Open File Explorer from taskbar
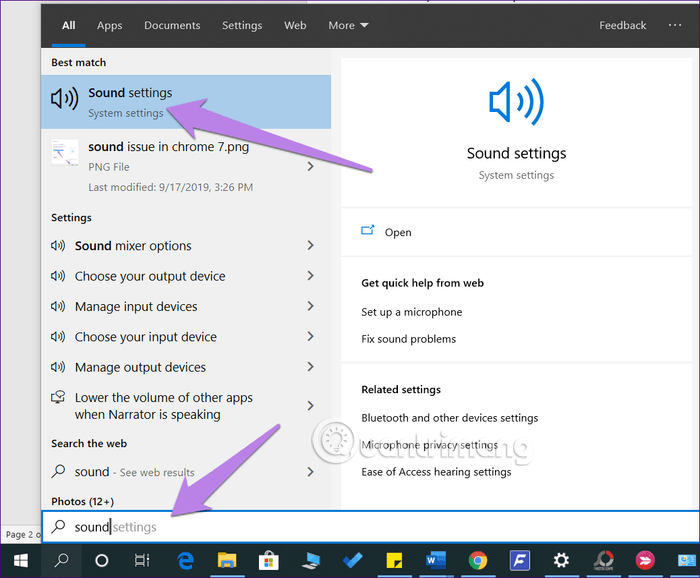 coord(227,561)
